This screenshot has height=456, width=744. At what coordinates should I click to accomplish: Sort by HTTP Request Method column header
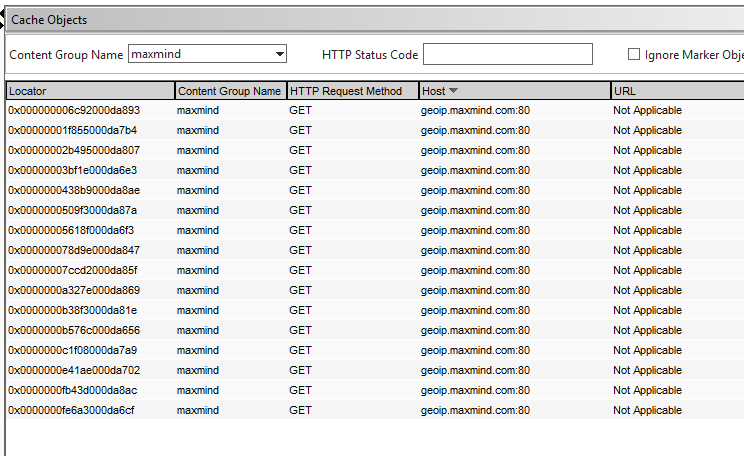point(350,91)
